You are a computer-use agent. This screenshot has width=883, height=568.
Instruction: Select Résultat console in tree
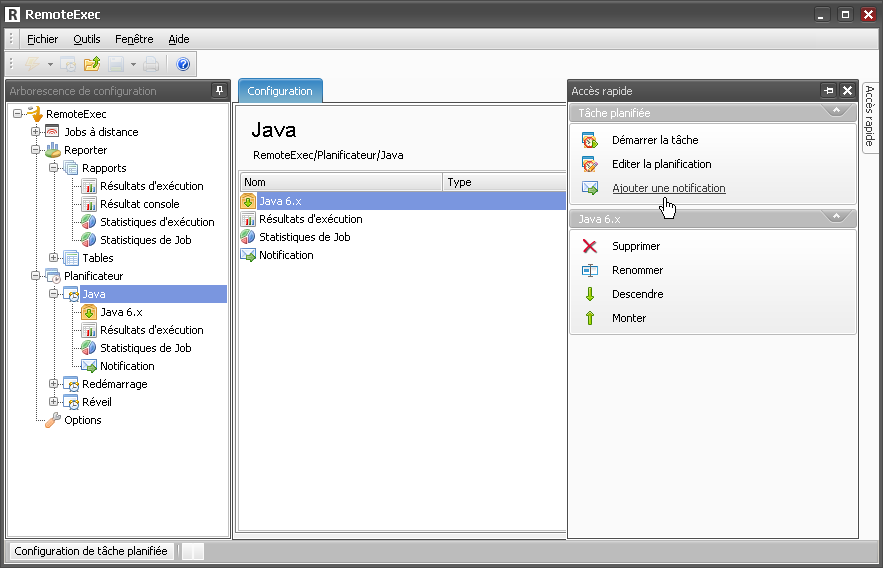[x=140, y=204]
